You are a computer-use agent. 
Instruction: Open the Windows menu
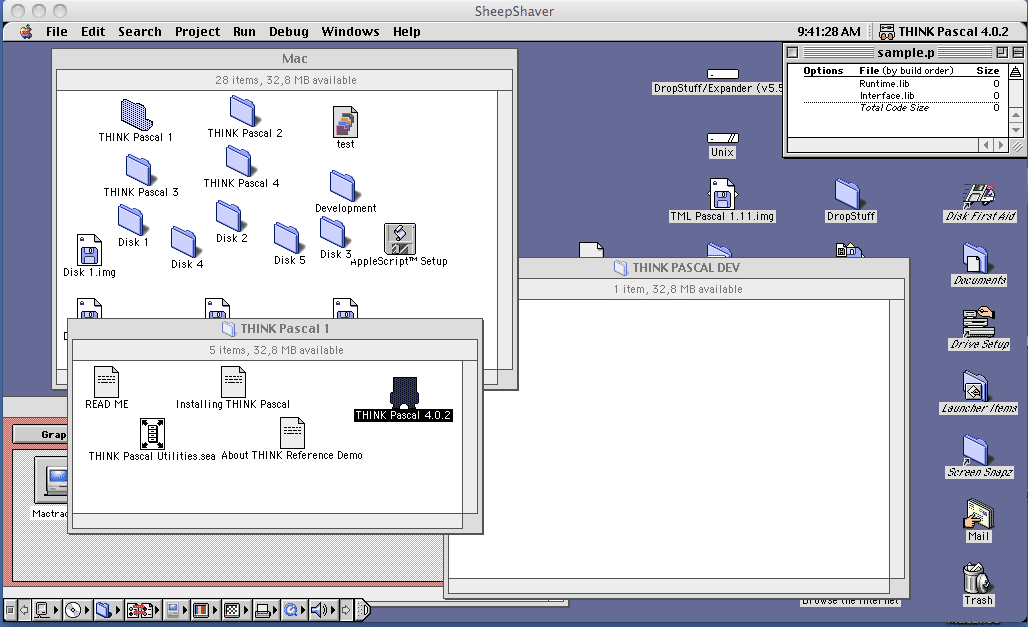pos(350,31)
